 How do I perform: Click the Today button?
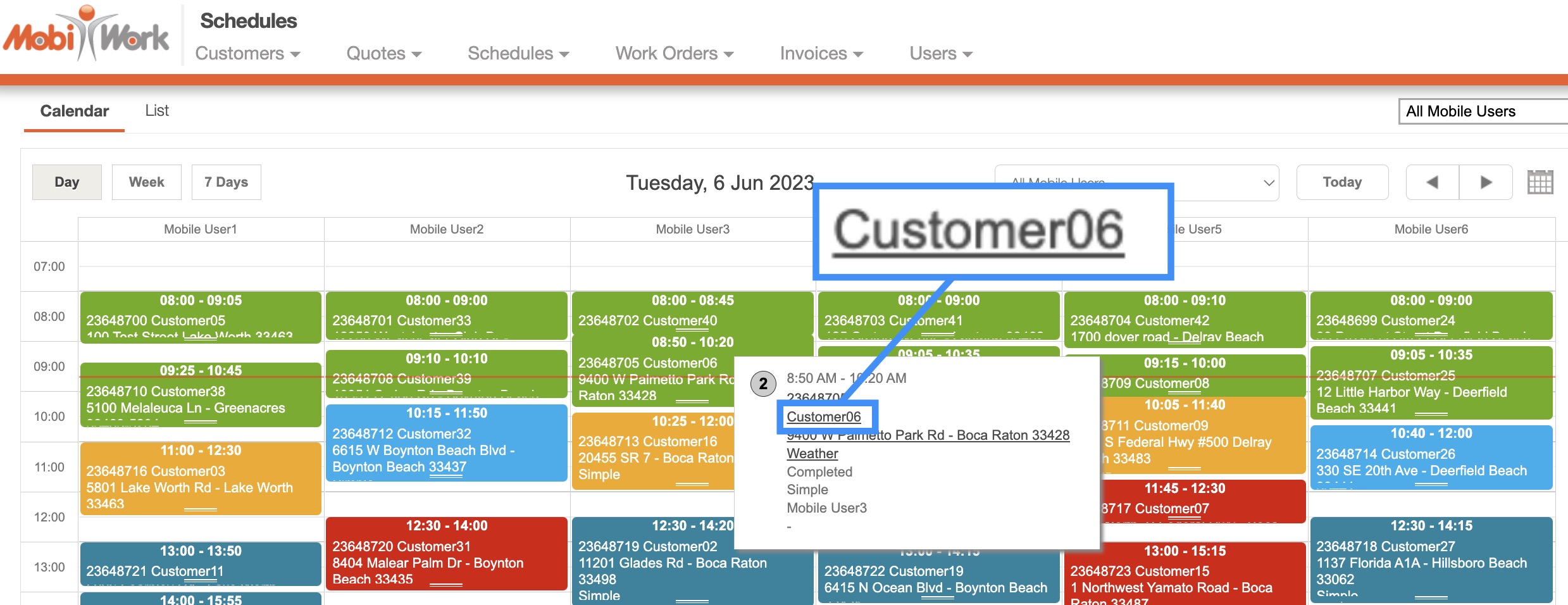pos(1341,182)
